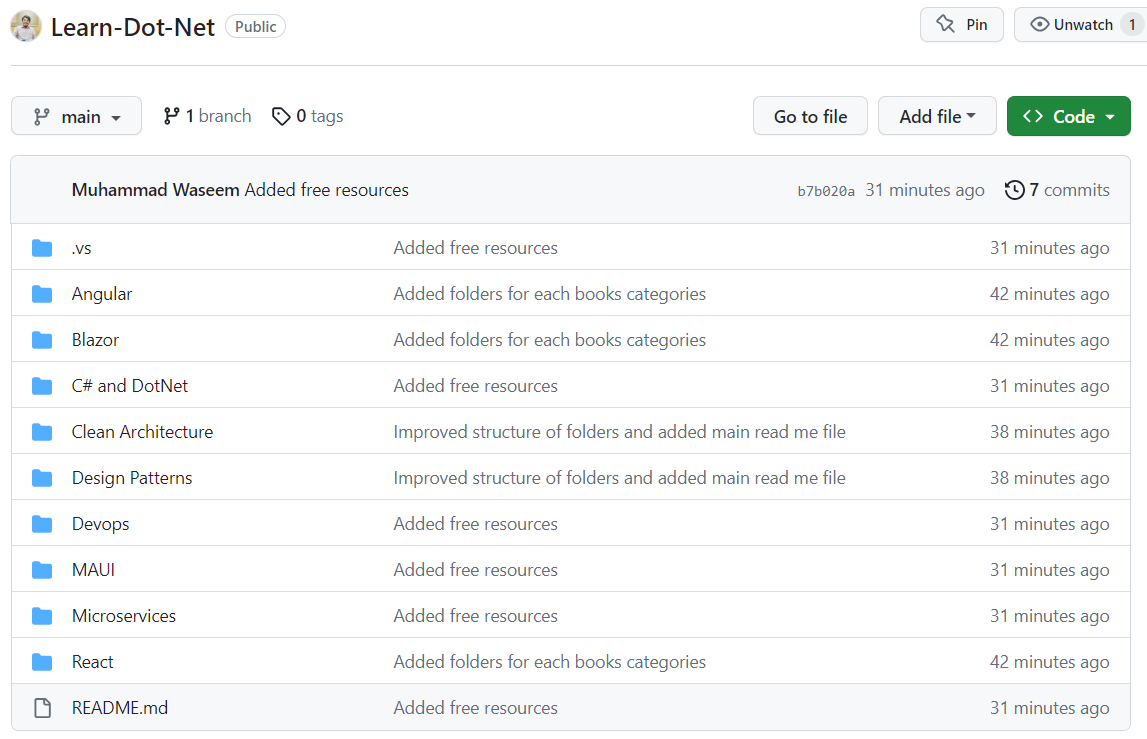Viewport: 1147px width, 739px height.
Task: Open commit message in the Design Patterns row
Action: tap(619, 478)
